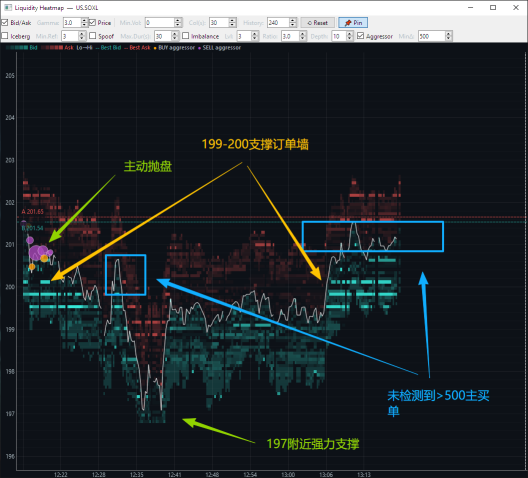This screenshot has height=478, width=528.
Task: Enable the Spoof checkbox
Action: point(93,36)
